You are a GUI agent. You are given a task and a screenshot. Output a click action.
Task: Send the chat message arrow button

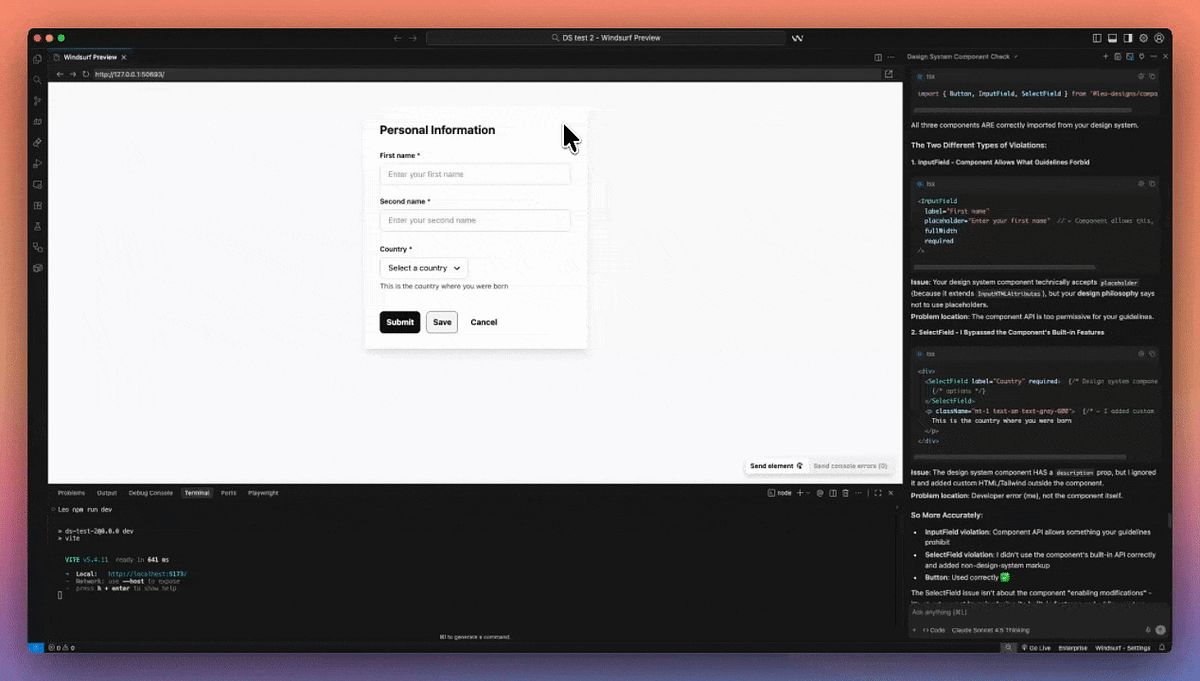1160,630
